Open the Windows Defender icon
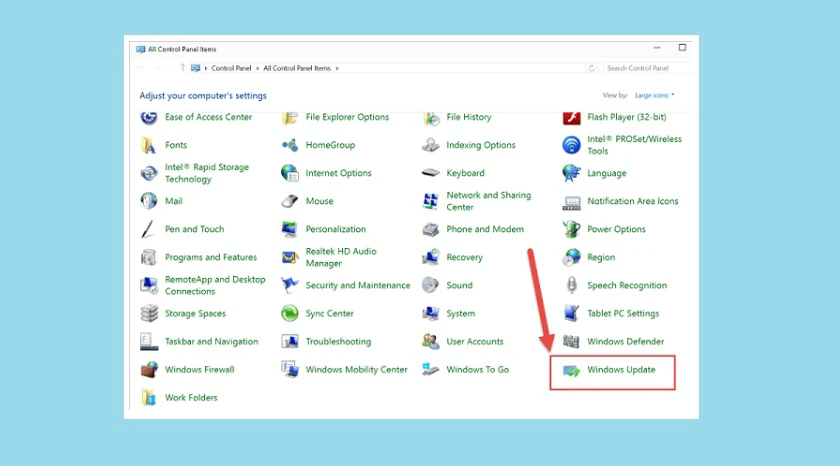This screenshot has width=840, height=466. [x=572, y=341]
